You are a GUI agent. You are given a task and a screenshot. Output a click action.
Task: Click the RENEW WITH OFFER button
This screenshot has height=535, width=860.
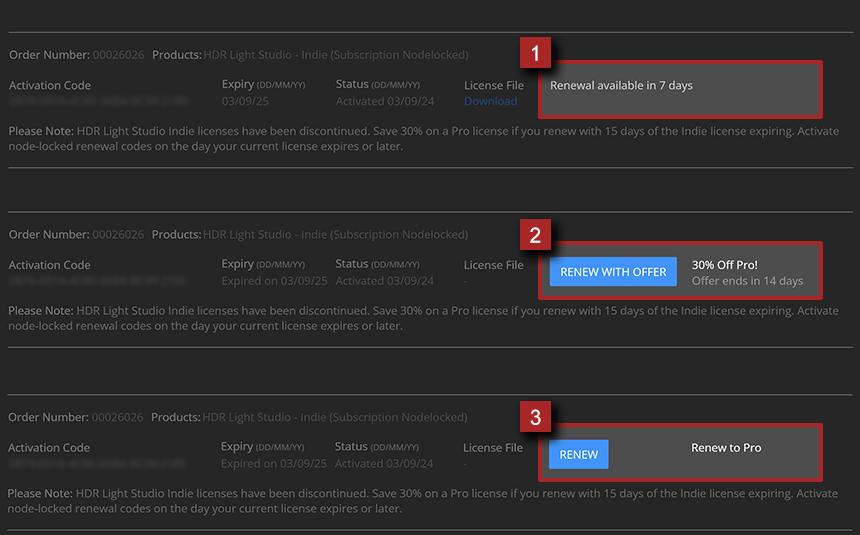613,272
